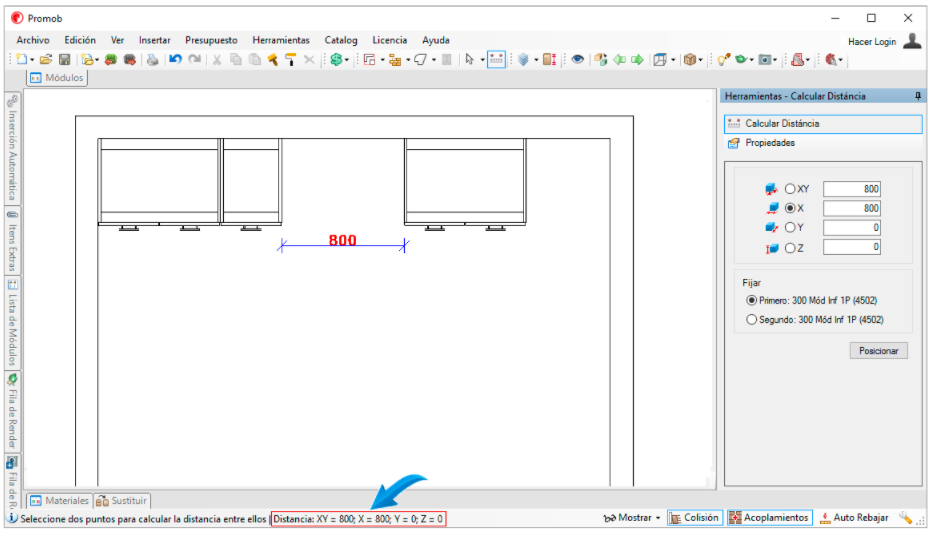Select the arrow pointer selection tool

point(469,59)
